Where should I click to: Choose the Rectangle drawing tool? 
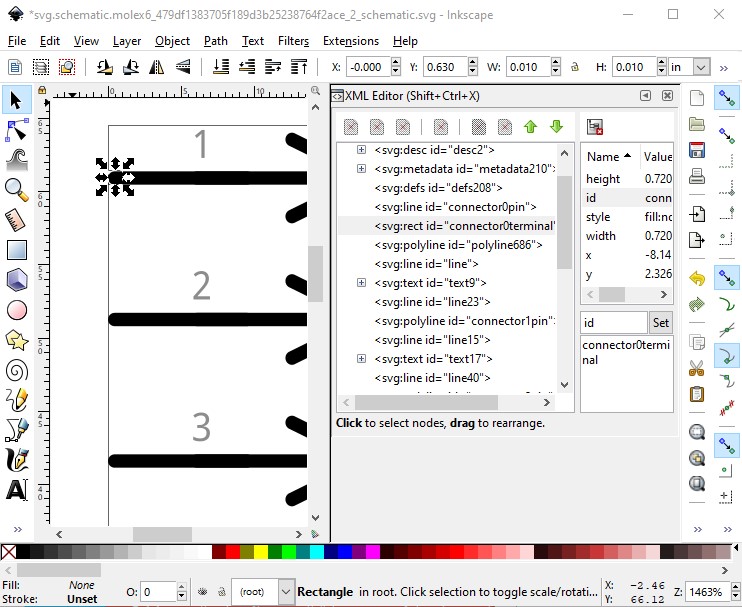click(17, 250)
